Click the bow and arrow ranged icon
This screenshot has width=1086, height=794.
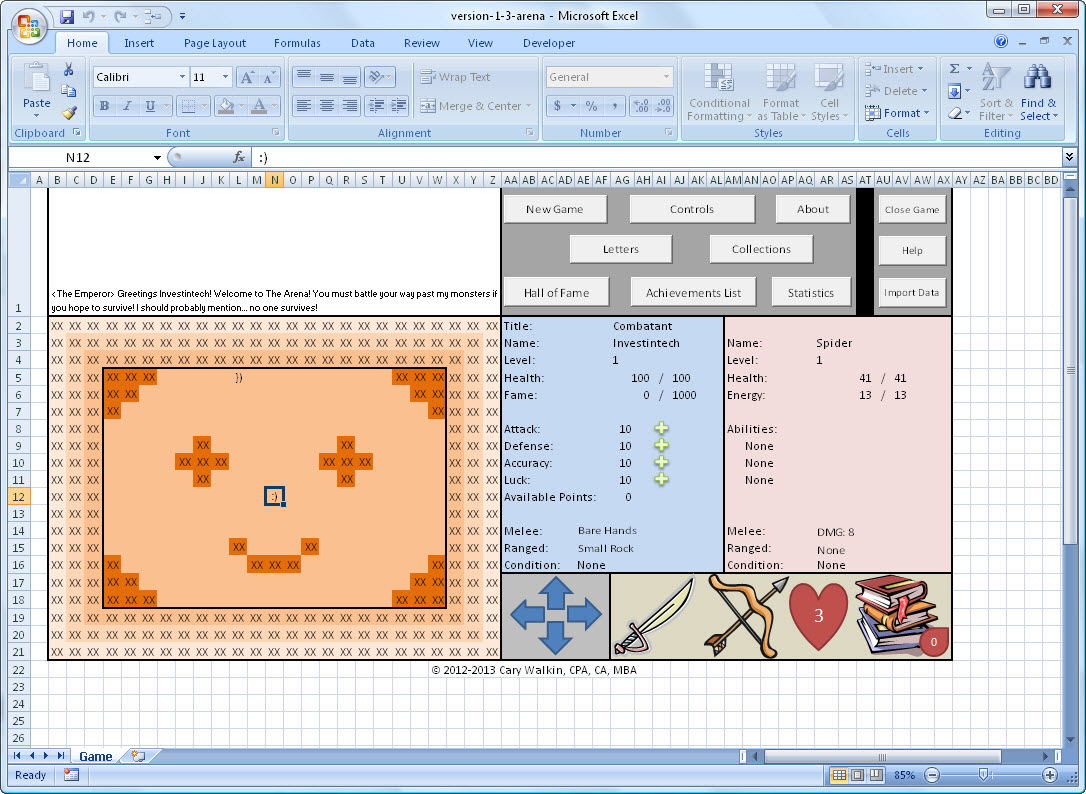[745, 616]
